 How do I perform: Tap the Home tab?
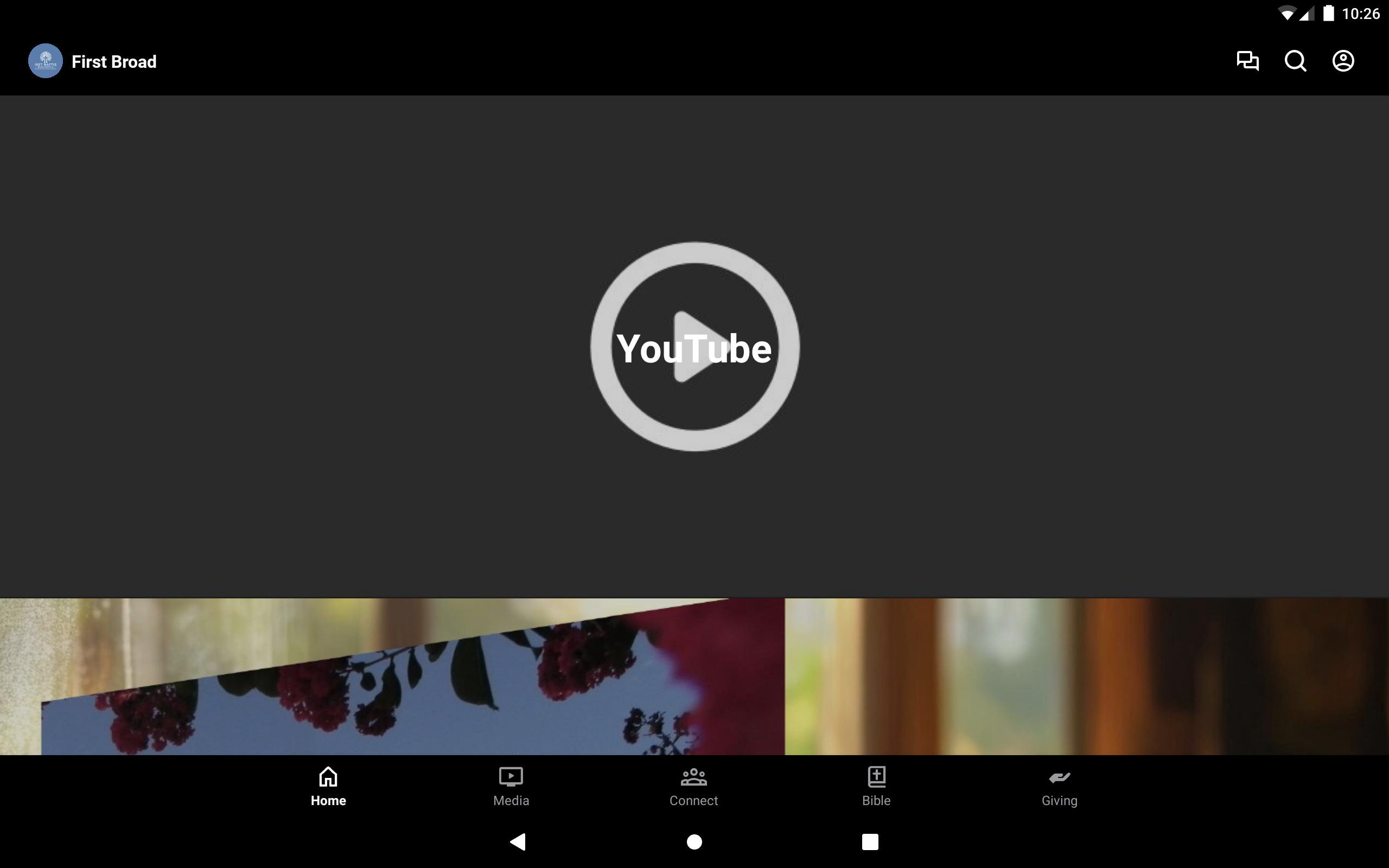tap(328, 787)
